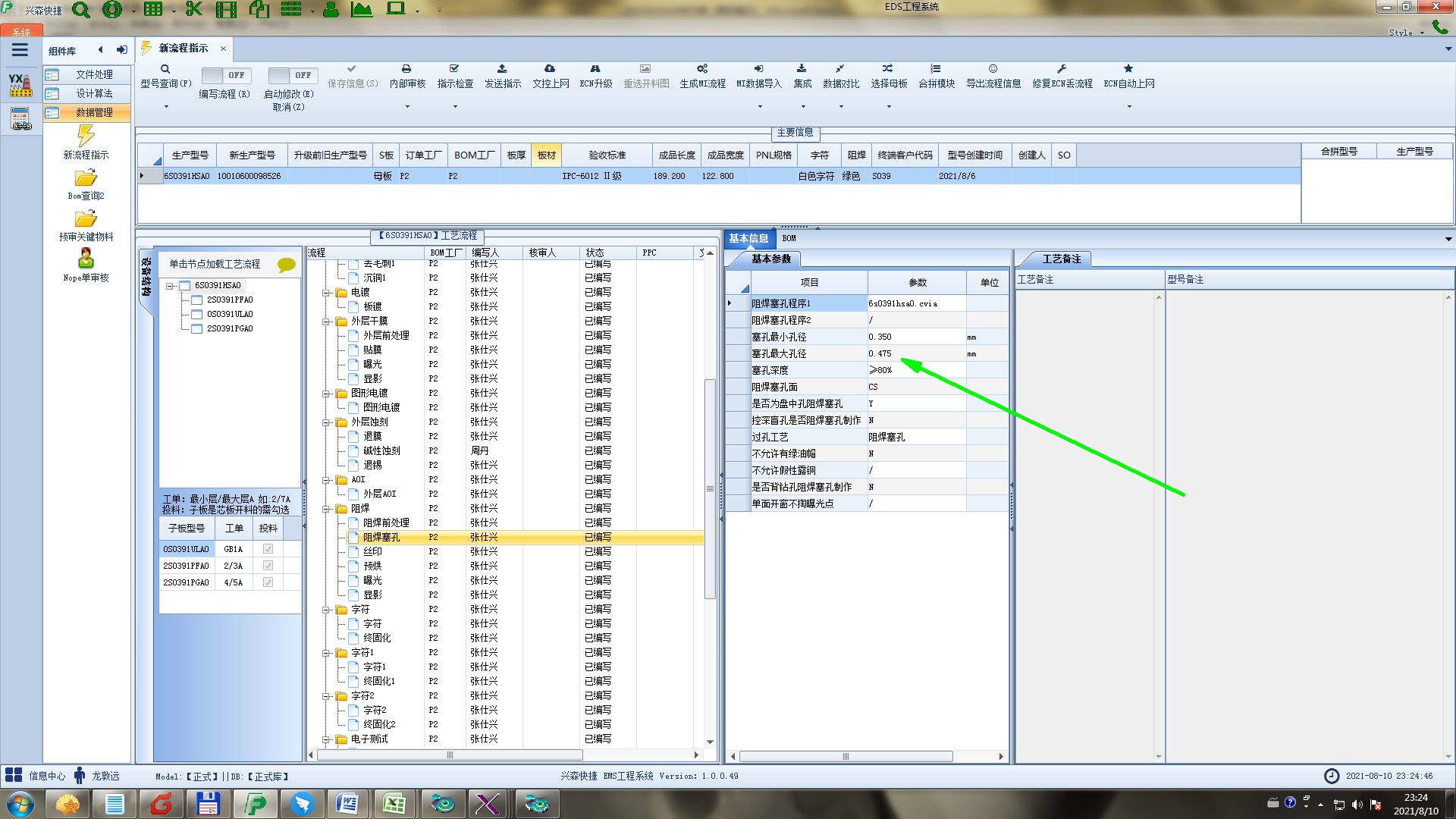This screenshot has width=1456, height=819.
Task: Toggle 自动修改(E) OFF switch
Action: point(292,75)
